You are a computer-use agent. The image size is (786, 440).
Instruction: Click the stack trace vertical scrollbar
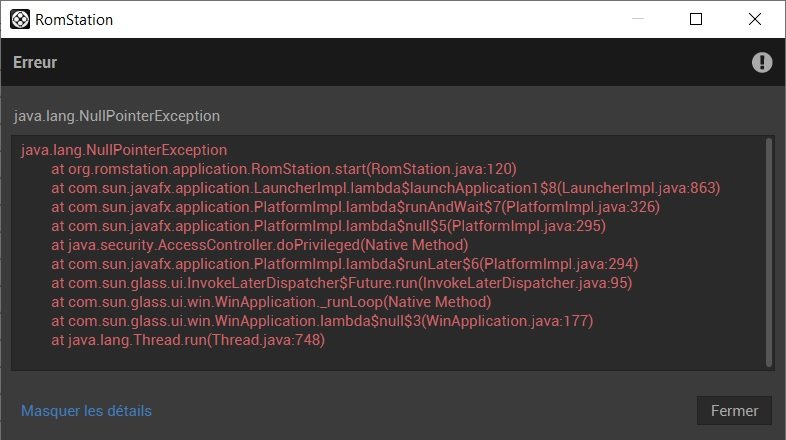768,250
